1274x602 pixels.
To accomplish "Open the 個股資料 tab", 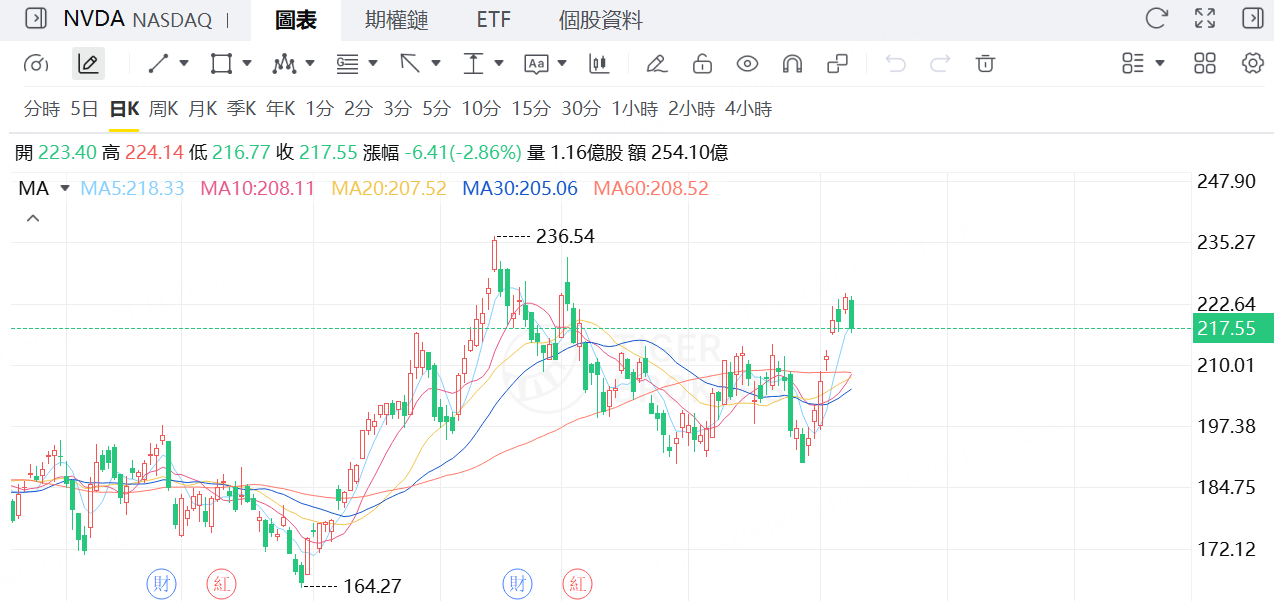I will [600, 20].
